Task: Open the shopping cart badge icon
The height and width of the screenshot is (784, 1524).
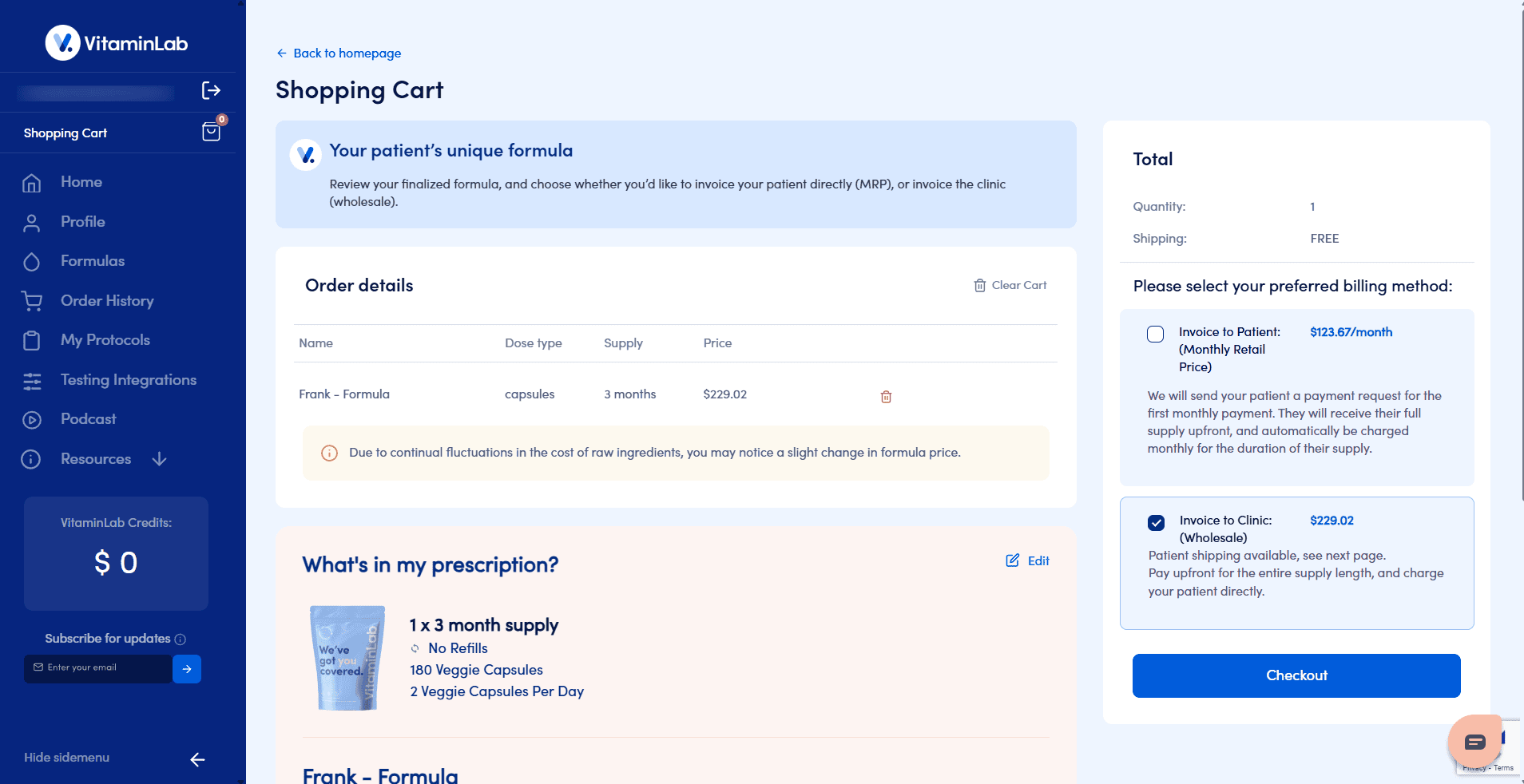Action: (x=210, y=132)
